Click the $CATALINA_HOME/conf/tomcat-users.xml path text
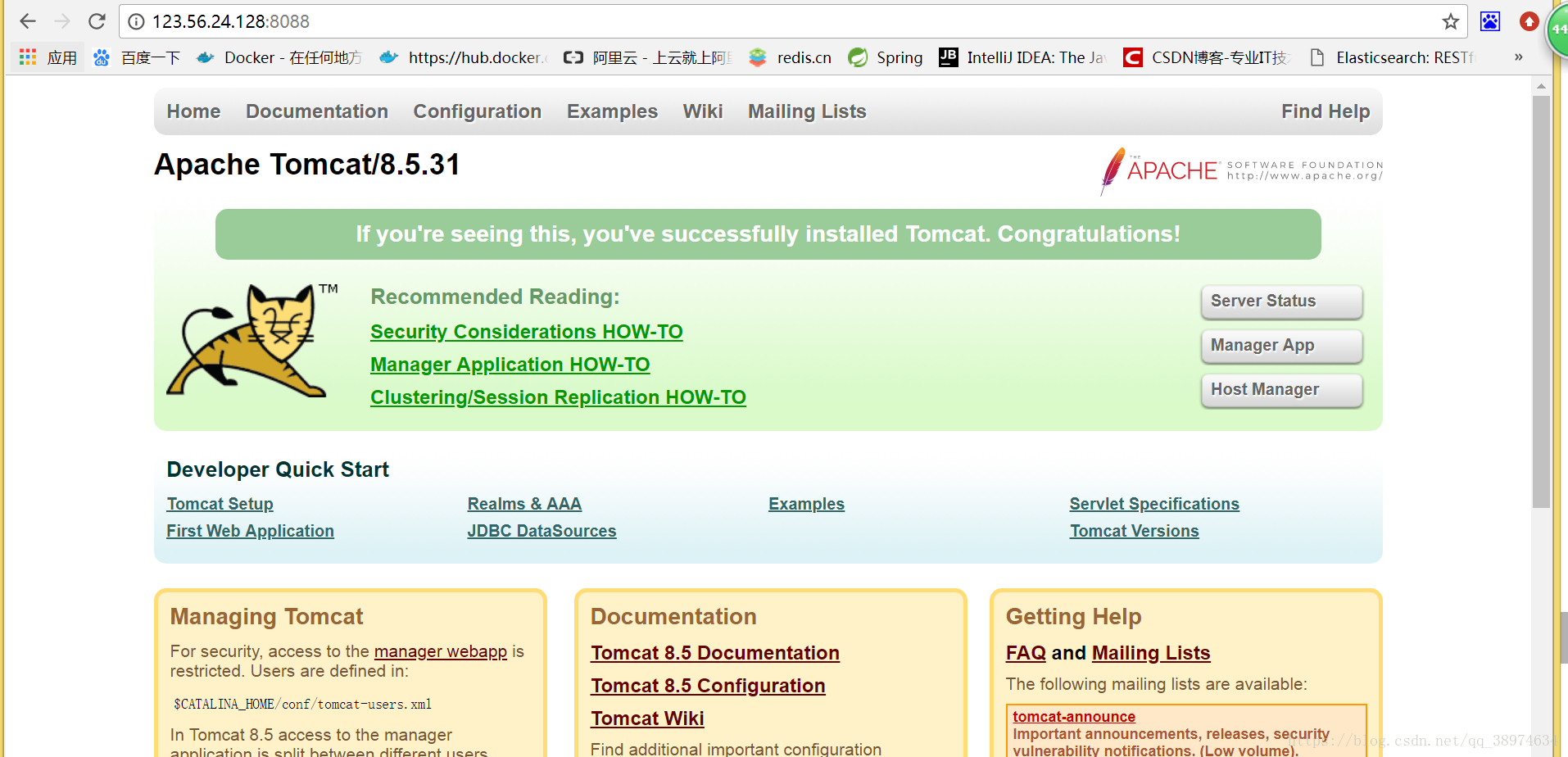 (x=302, y=705)
